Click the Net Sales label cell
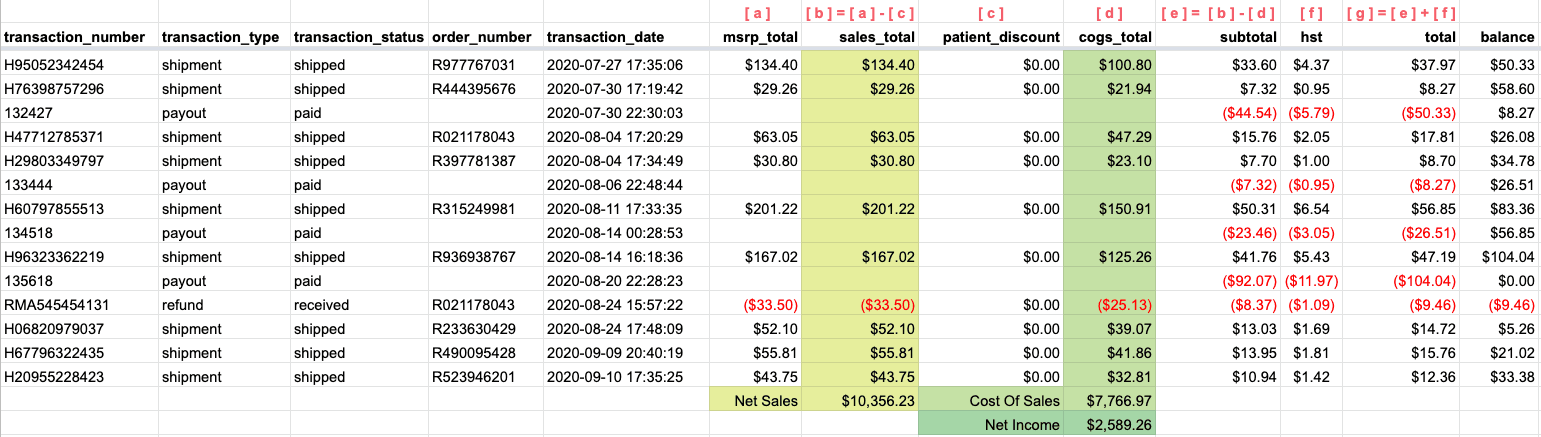Viewport: 1541px width, 437px height. click(x=756, y=401)
